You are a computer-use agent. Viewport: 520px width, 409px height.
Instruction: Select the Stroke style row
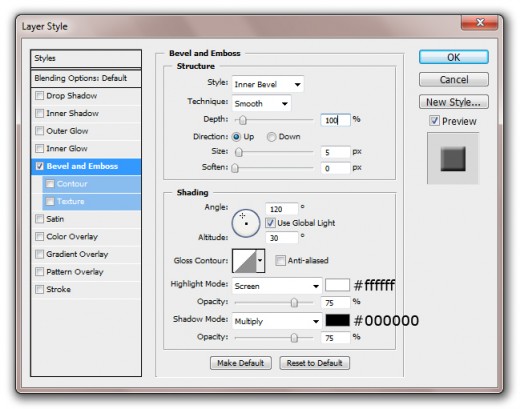(86, 289)
